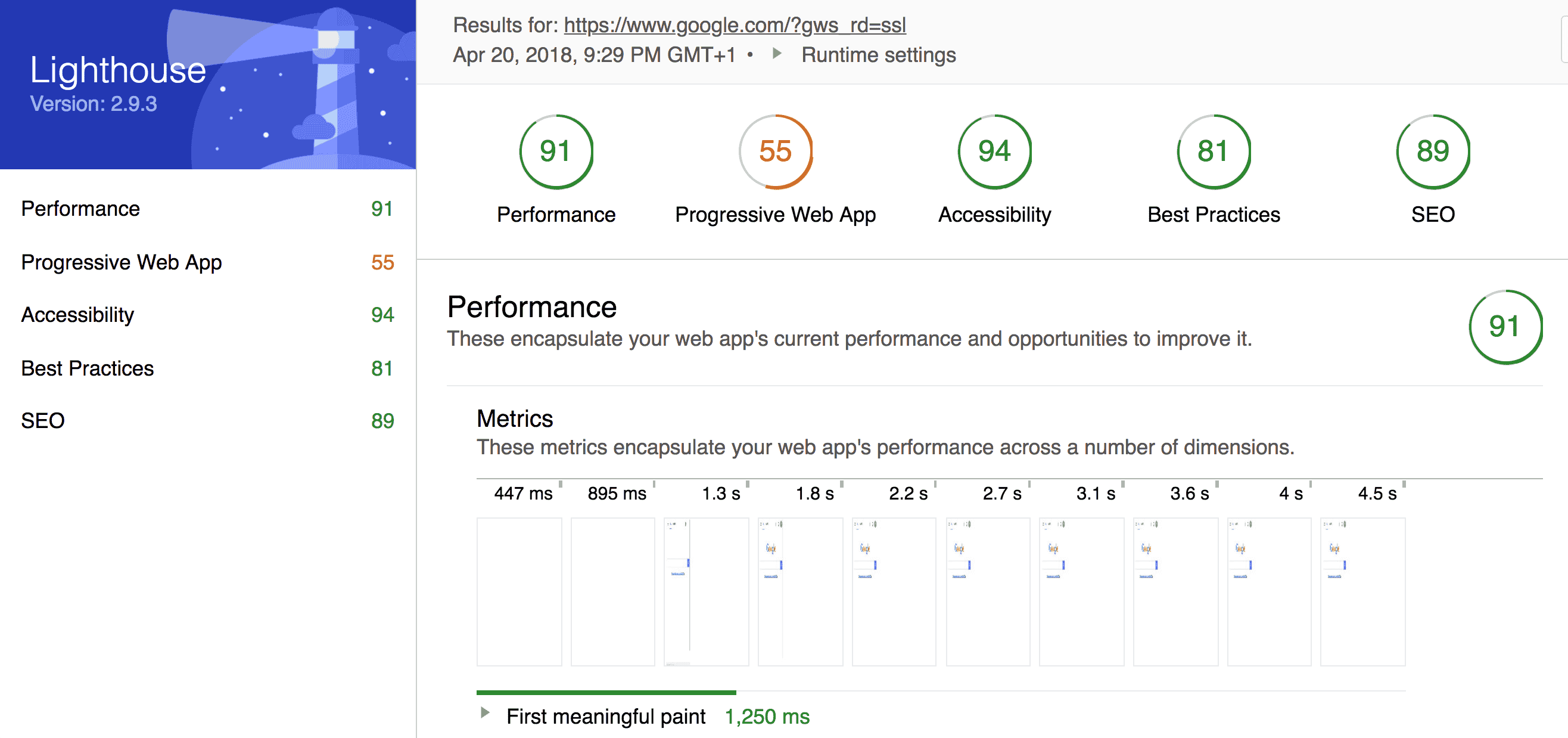Jump to Progressive Web App in sidebar

click(207, 262)
